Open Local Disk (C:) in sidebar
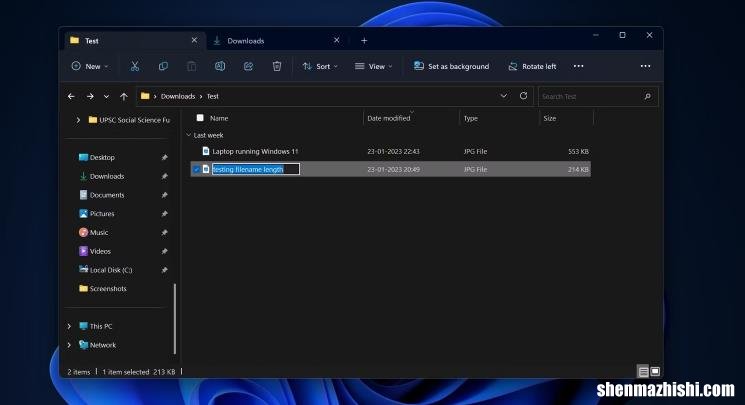Image resolution: width=745 pixels, height=405 pixels. coord(105,270)
